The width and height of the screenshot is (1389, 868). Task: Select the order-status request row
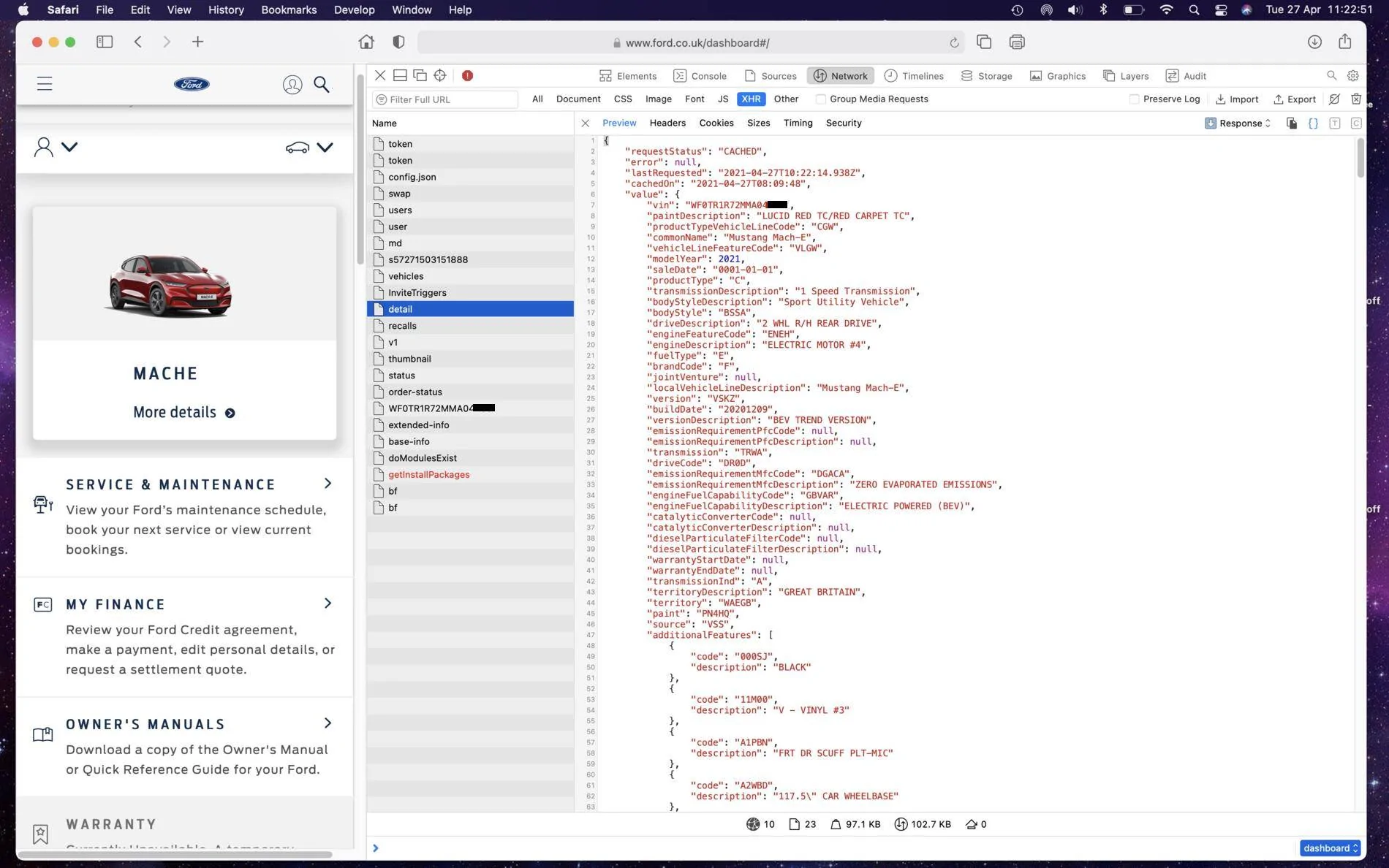pos(471,392)
